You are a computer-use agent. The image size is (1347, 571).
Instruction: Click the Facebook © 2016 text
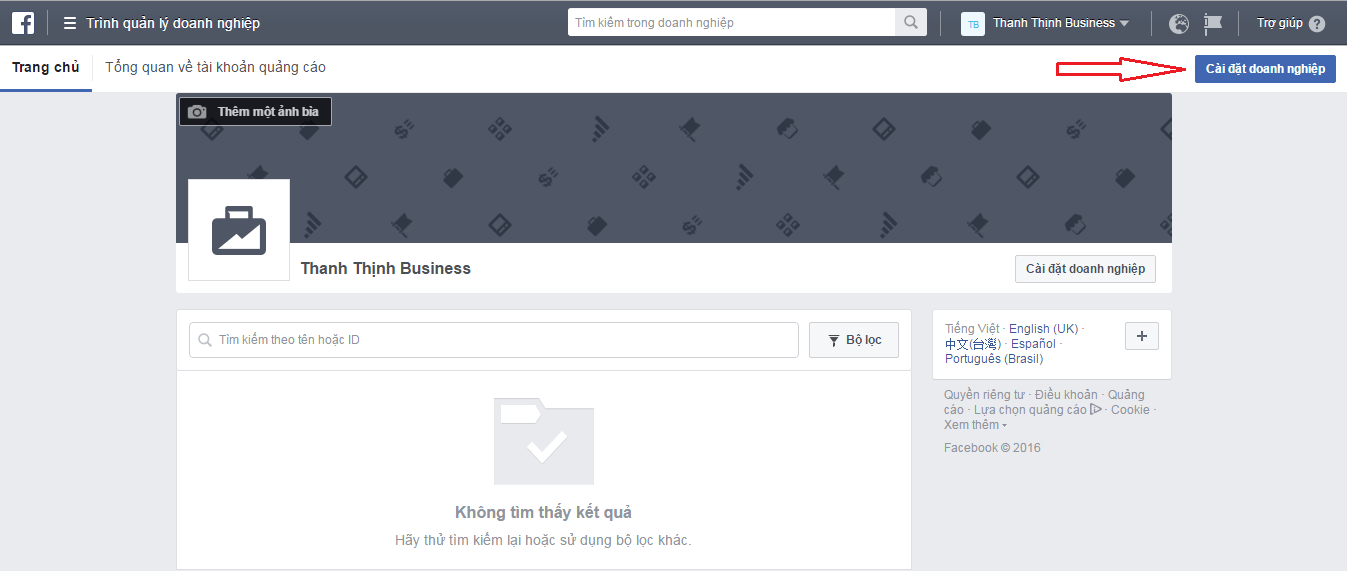coord(992,448)
